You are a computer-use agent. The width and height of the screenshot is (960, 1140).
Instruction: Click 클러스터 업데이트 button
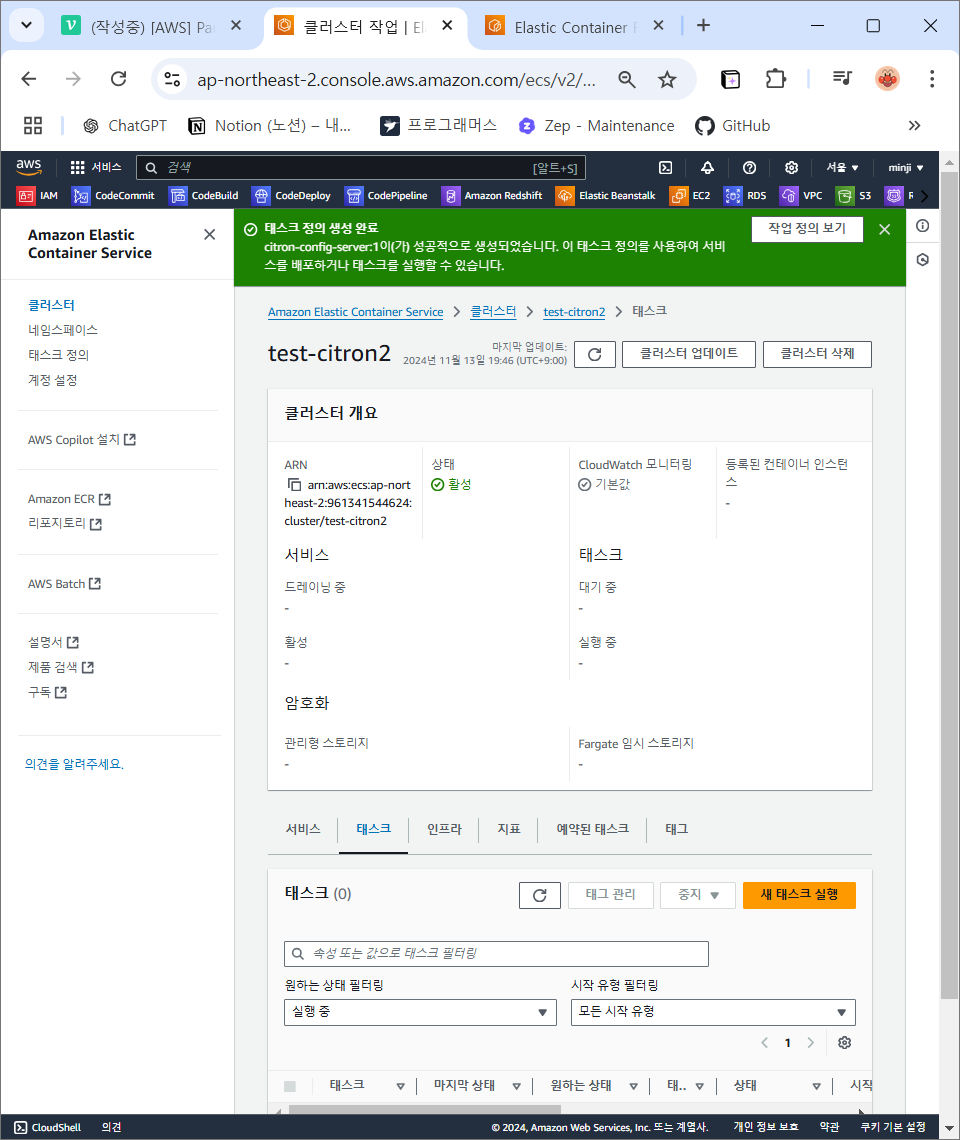coord(688,354)
